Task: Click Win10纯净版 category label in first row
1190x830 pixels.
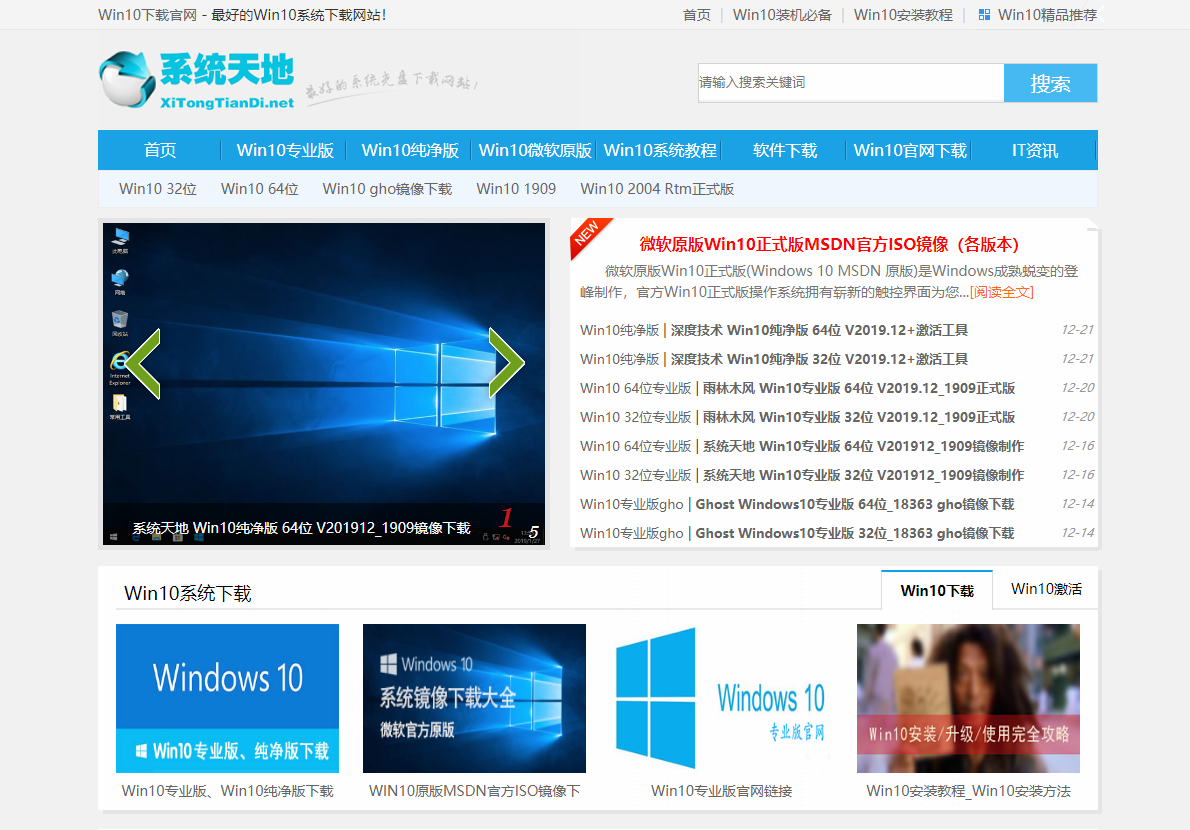Action: click(x=619, y=330)
